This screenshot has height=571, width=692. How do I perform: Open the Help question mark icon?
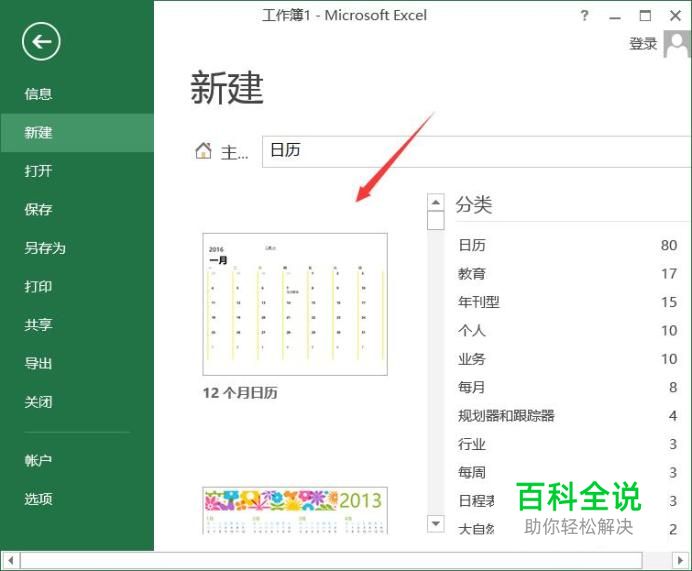click(x=584, y=16)
